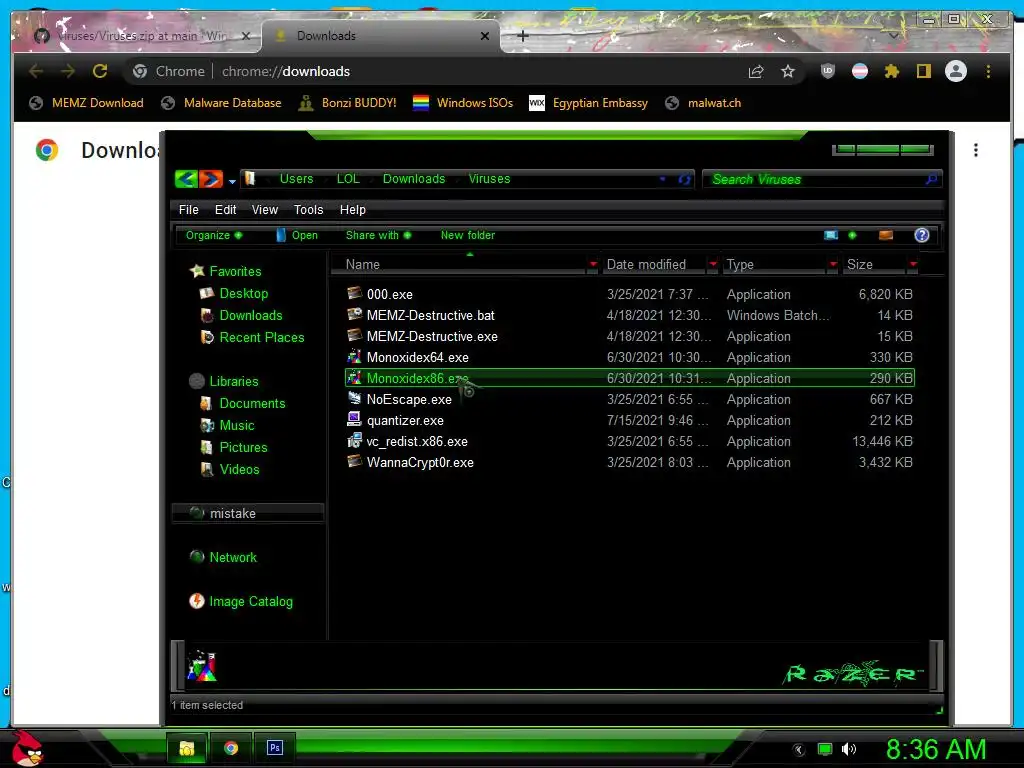Open Downloads page more-actions dots

tap(976, 150)
